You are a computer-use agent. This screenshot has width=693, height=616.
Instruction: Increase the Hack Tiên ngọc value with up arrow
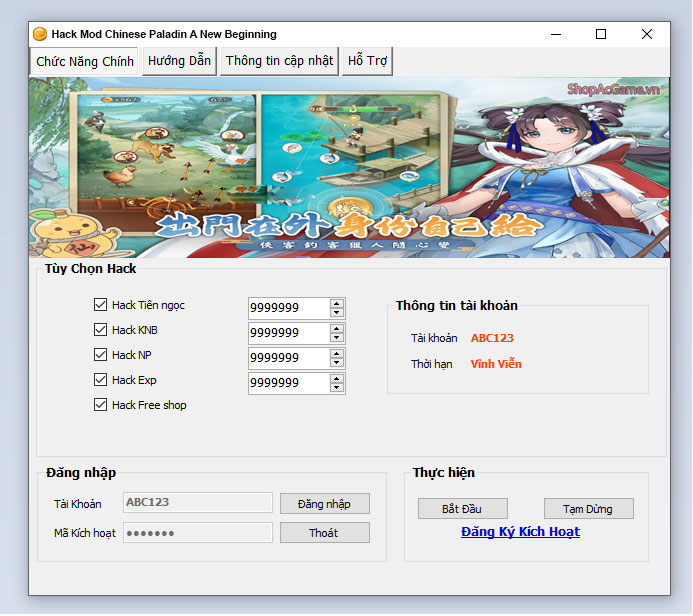click(x=337, y=304)
